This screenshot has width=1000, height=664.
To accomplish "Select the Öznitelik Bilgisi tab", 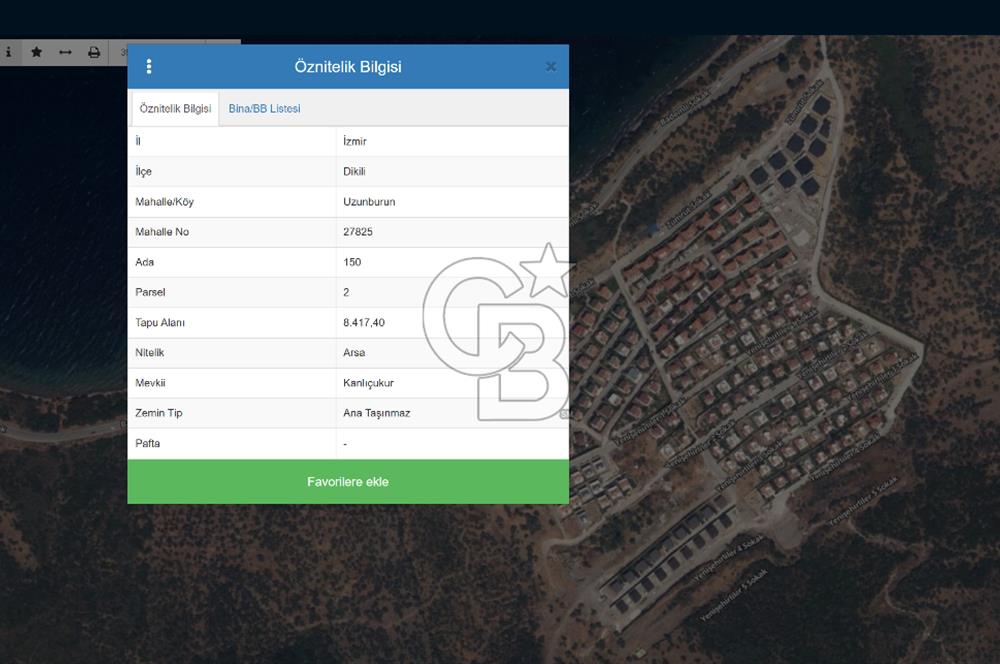I will coord(175,108).
